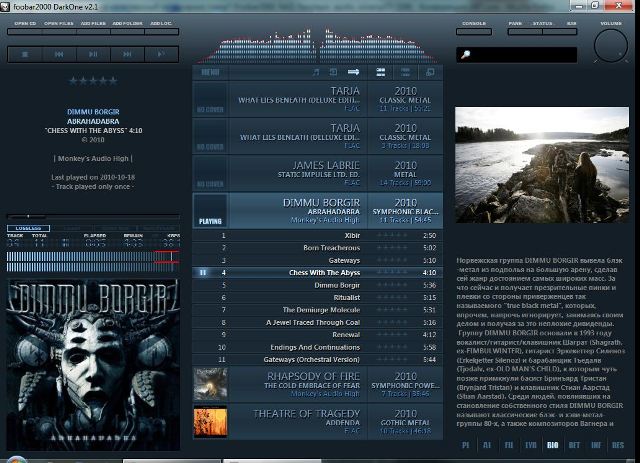The width and height of the screenshot is (640, 463).
Task: Select the grouped list view icon
Action: tap(380, 72)
